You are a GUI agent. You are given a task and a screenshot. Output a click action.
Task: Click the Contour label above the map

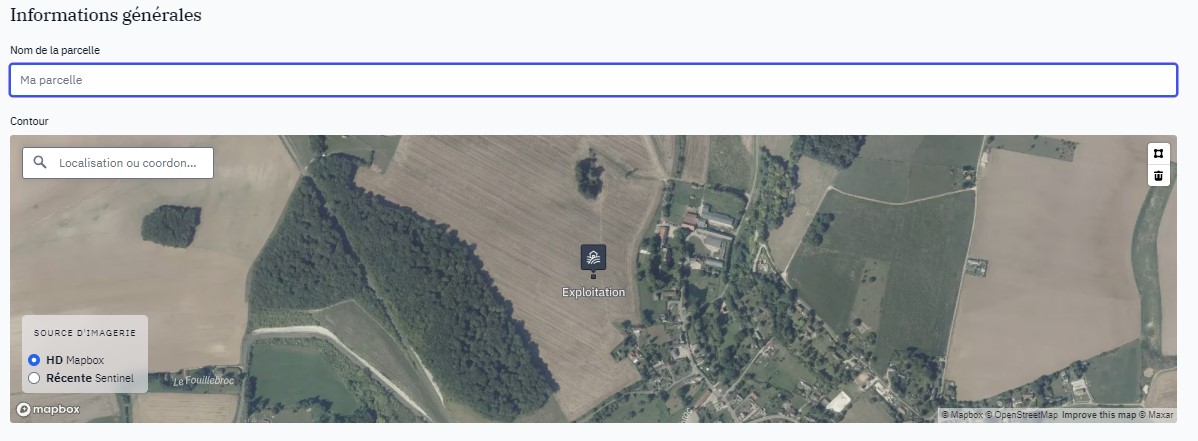click(29, 122)
